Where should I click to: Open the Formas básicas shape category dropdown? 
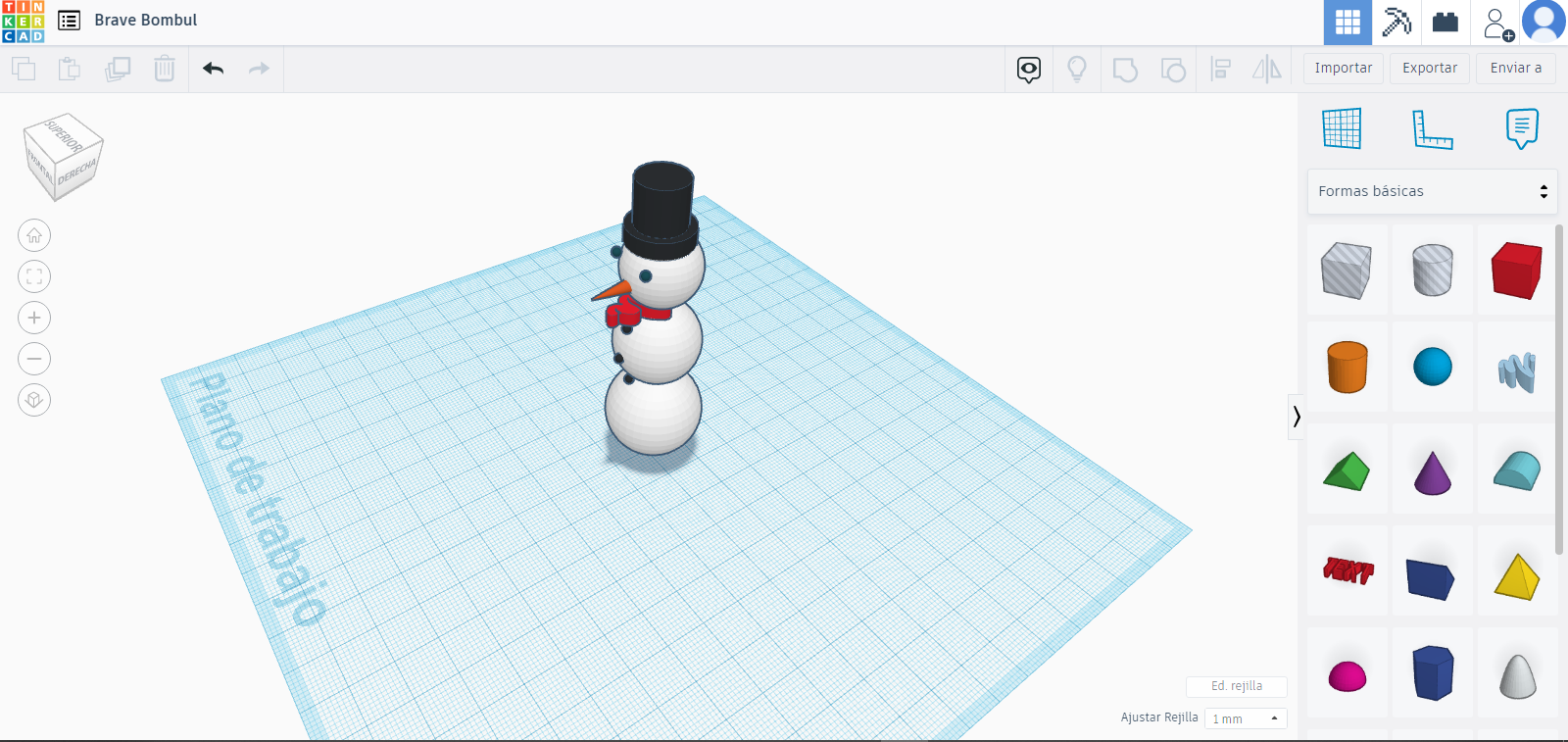(x=1432, y=191)
